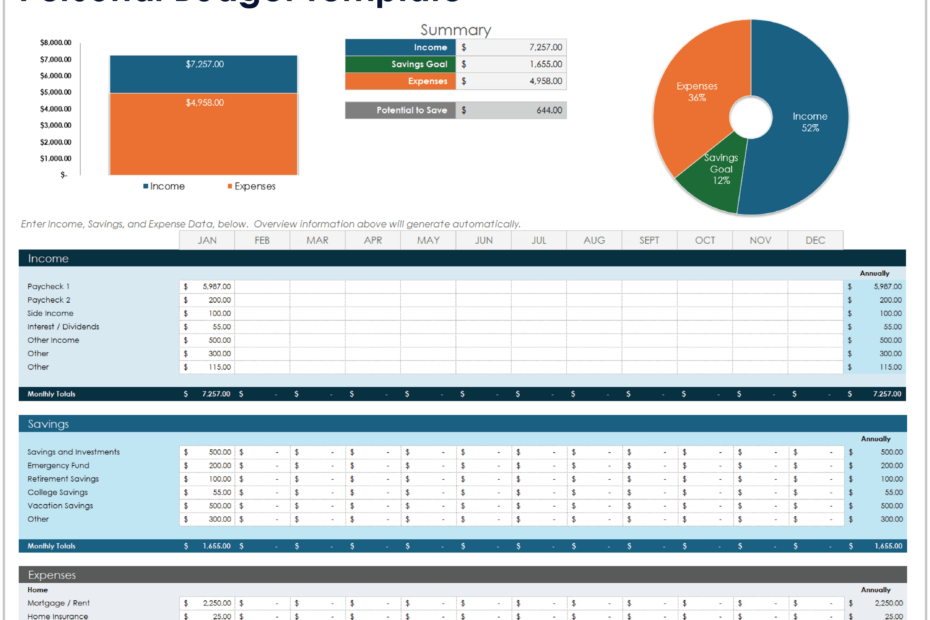Click the FEB column header
The image size is (930, 620).
pos(262,240)
